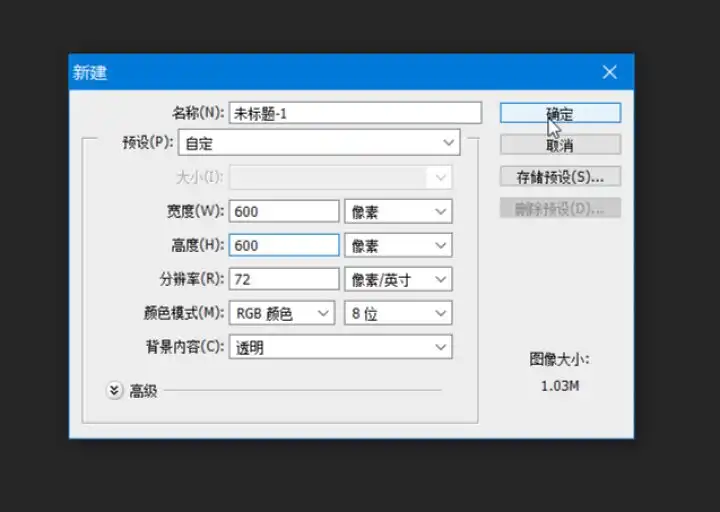The height and width of the screenshot is (512, 720).
Task: Click the 名称 field containing 未标题-1
Action: pos(355,113)
